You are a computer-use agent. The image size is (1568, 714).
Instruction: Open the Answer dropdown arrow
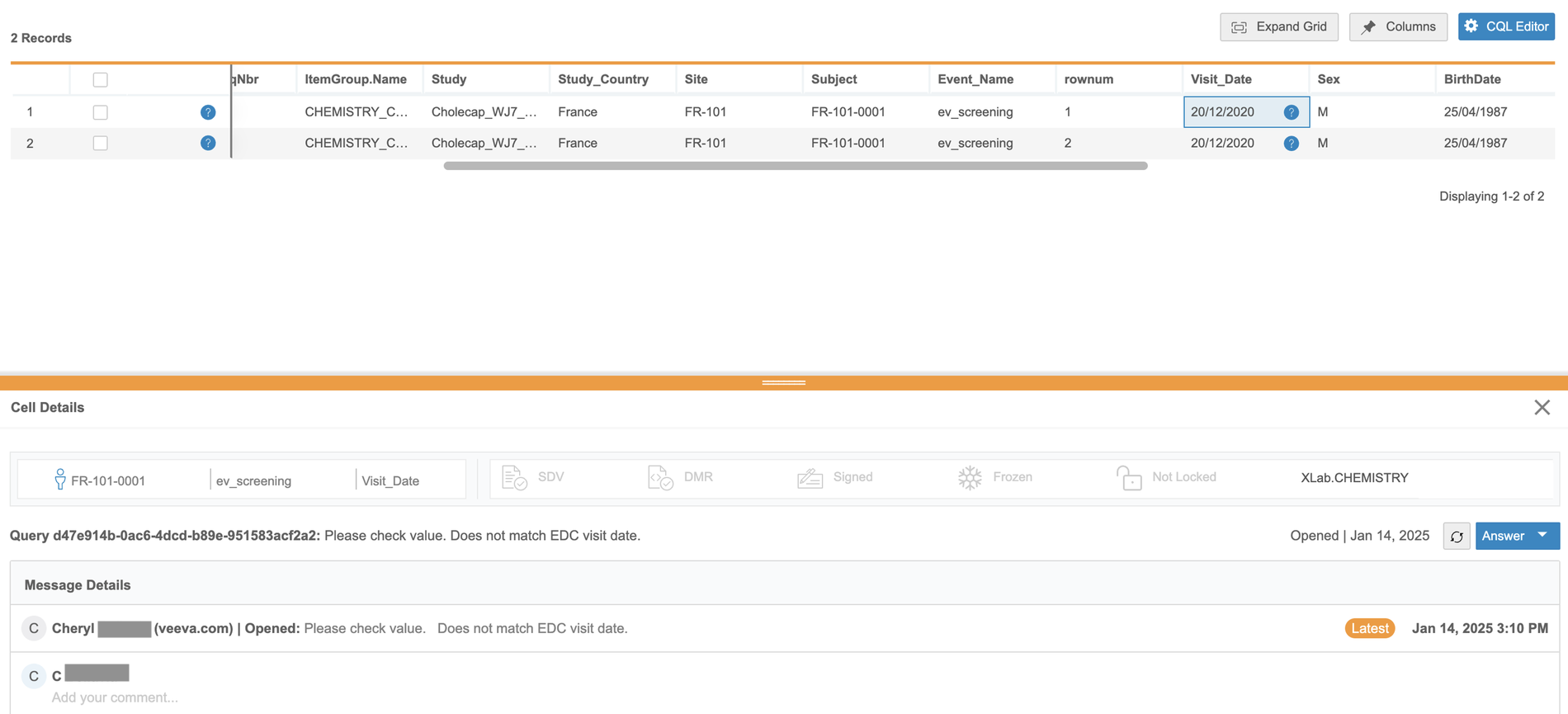point(1542,536)
